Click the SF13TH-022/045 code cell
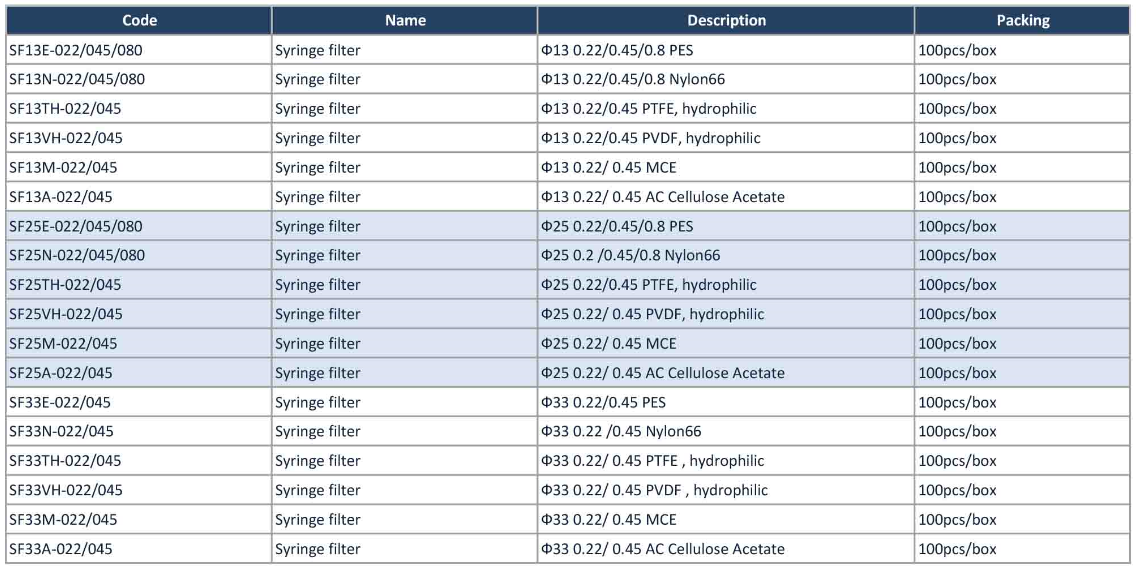The width and height of the screenshot is (1136, 576). (139, 109)
